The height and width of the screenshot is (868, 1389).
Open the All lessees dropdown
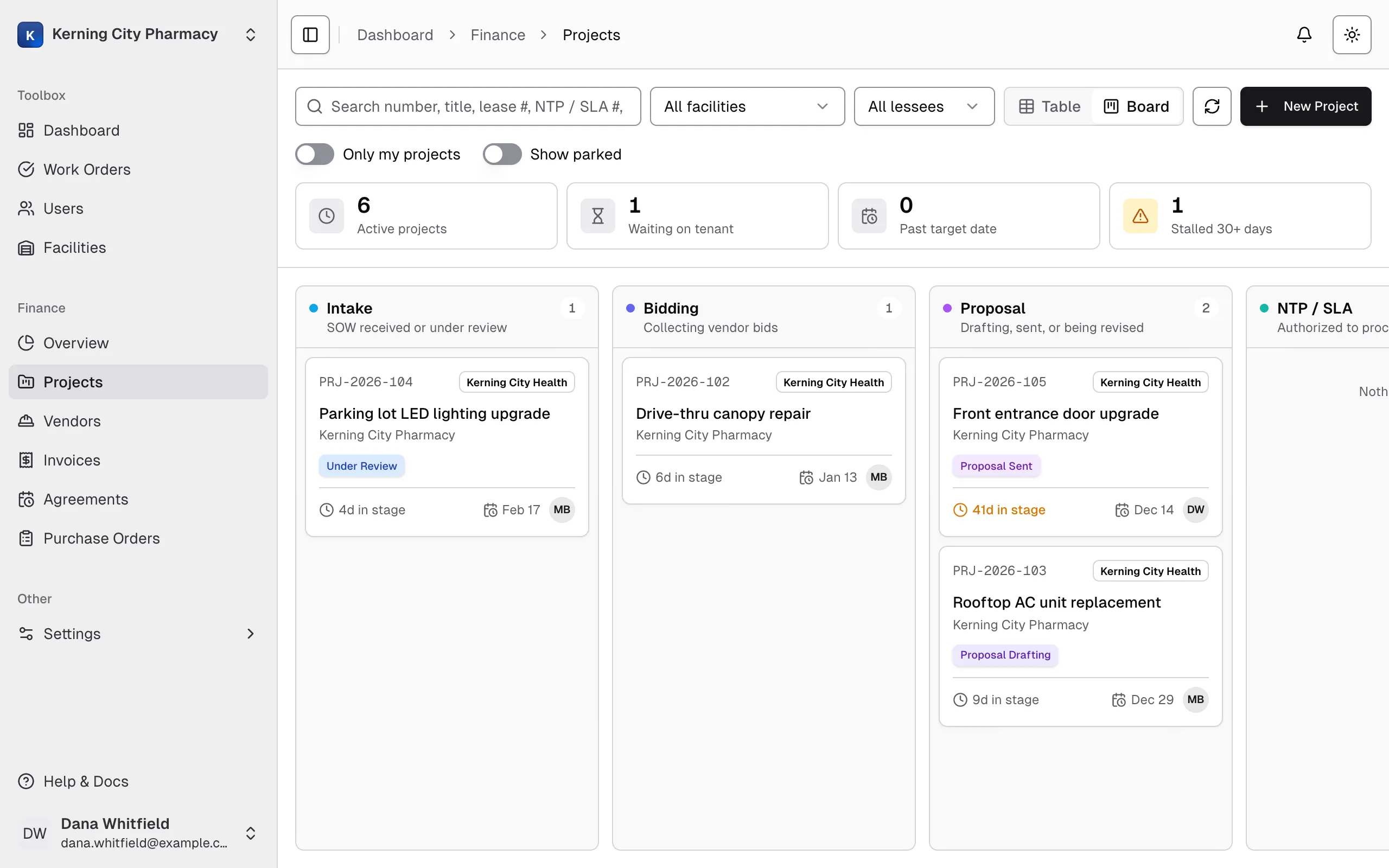924,106
